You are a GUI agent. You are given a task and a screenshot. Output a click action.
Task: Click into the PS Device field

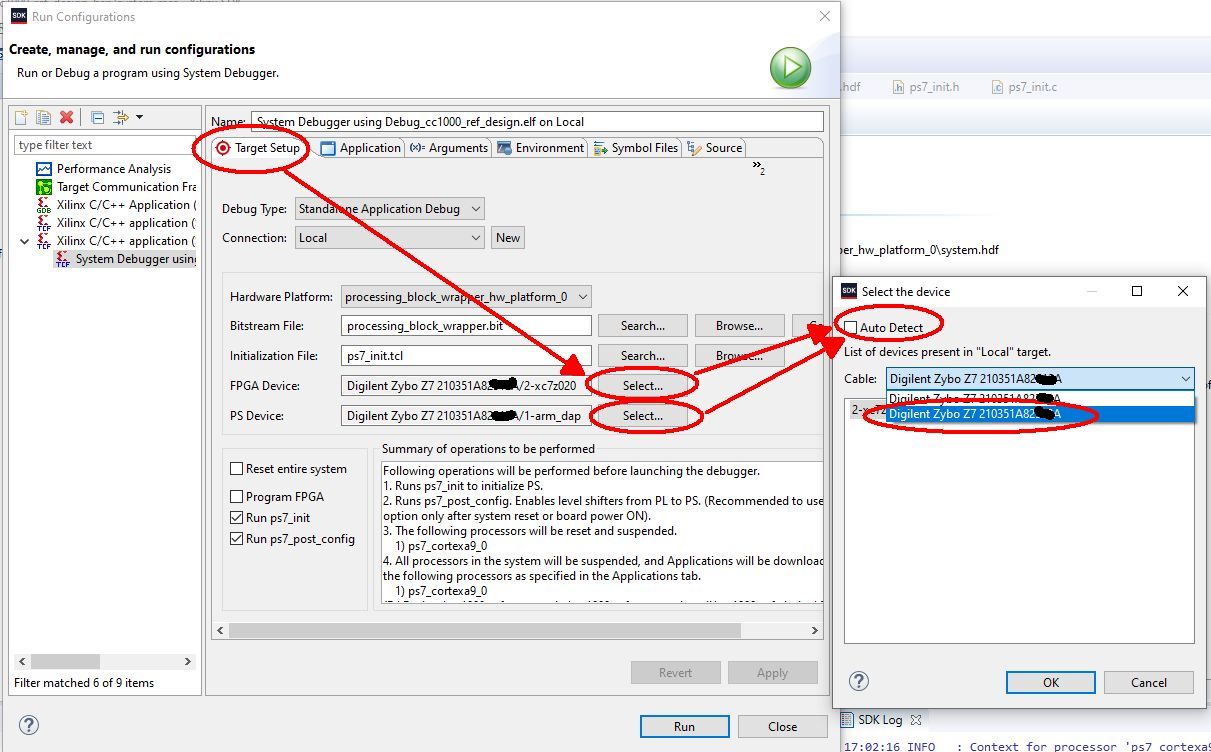pos(466,416)
